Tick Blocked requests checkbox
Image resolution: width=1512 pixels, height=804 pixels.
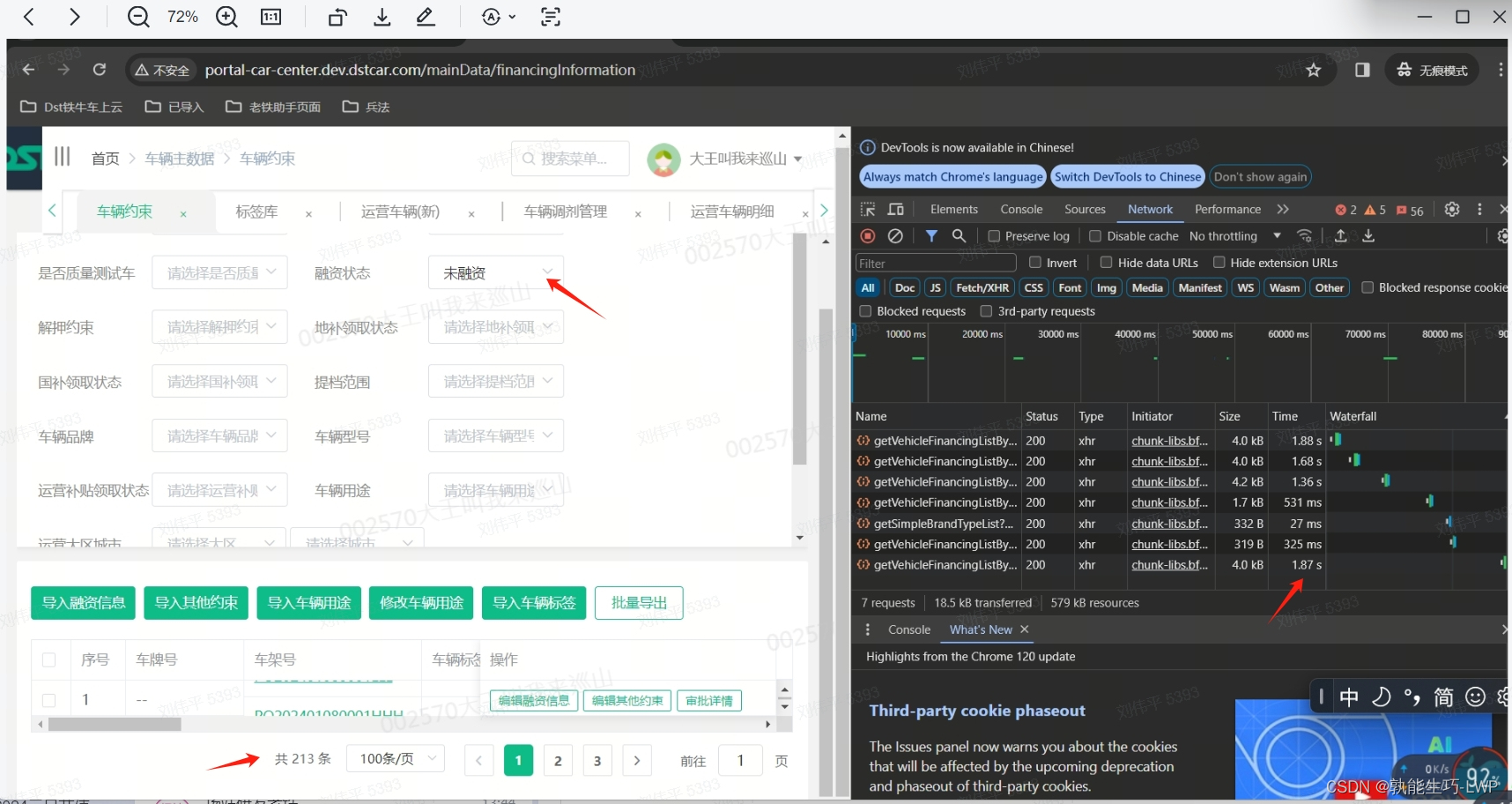coord(865,311)
